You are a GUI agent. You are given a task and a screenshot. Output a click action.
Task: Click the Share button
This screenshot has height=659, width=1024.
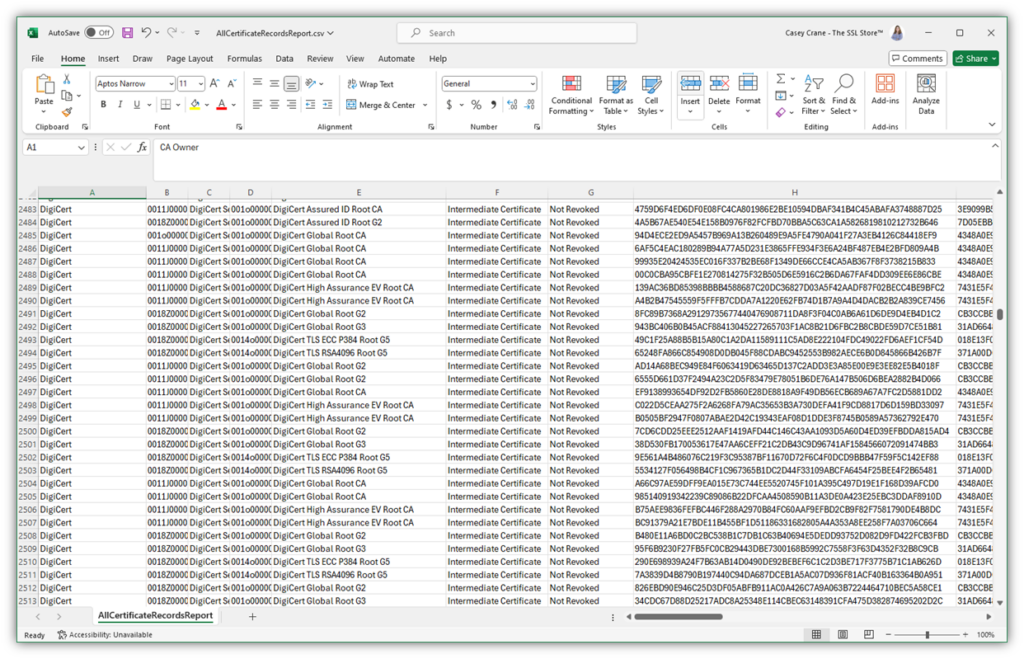974,59
